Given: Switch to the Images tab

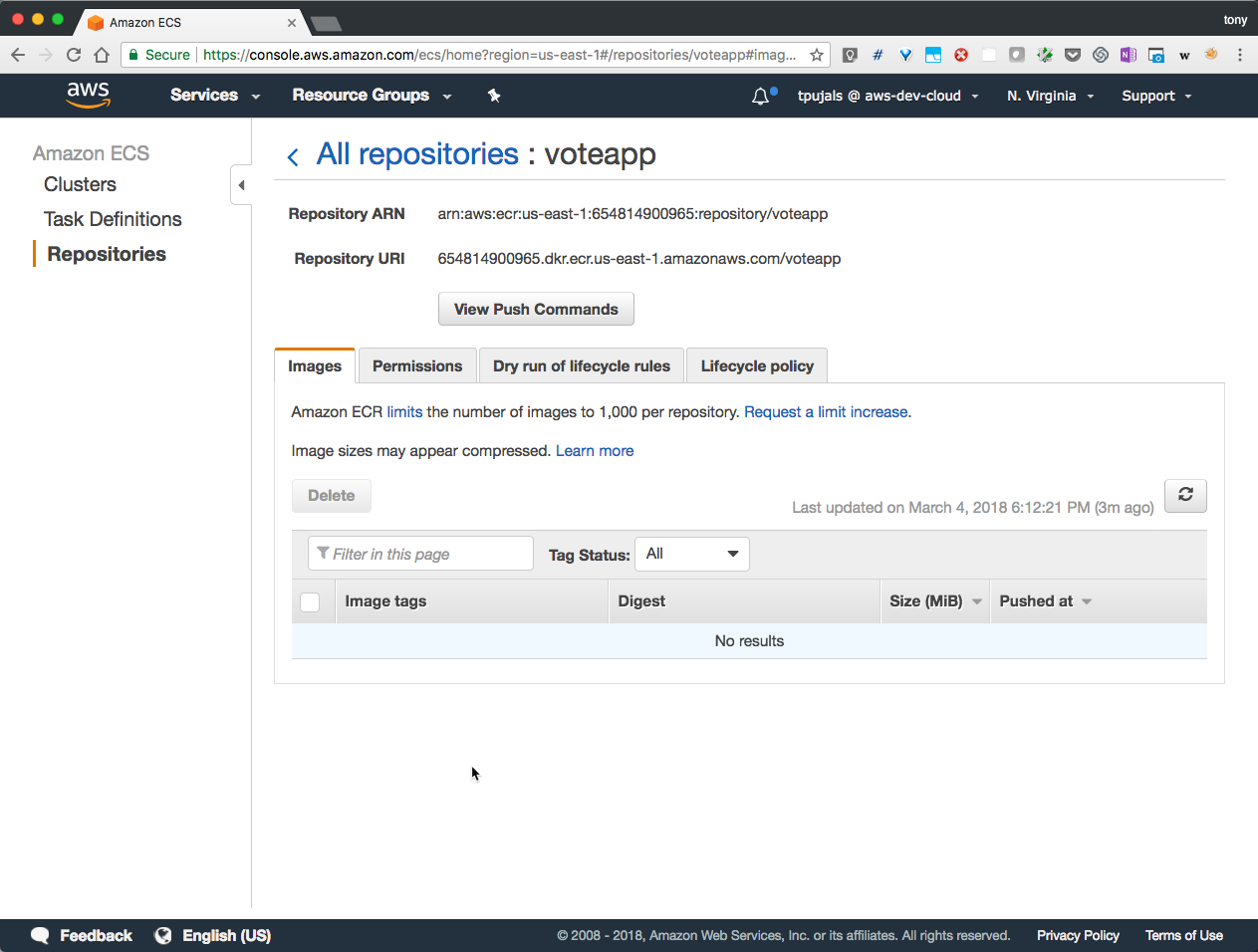Looking at the screenshot, I should point(315,365).
